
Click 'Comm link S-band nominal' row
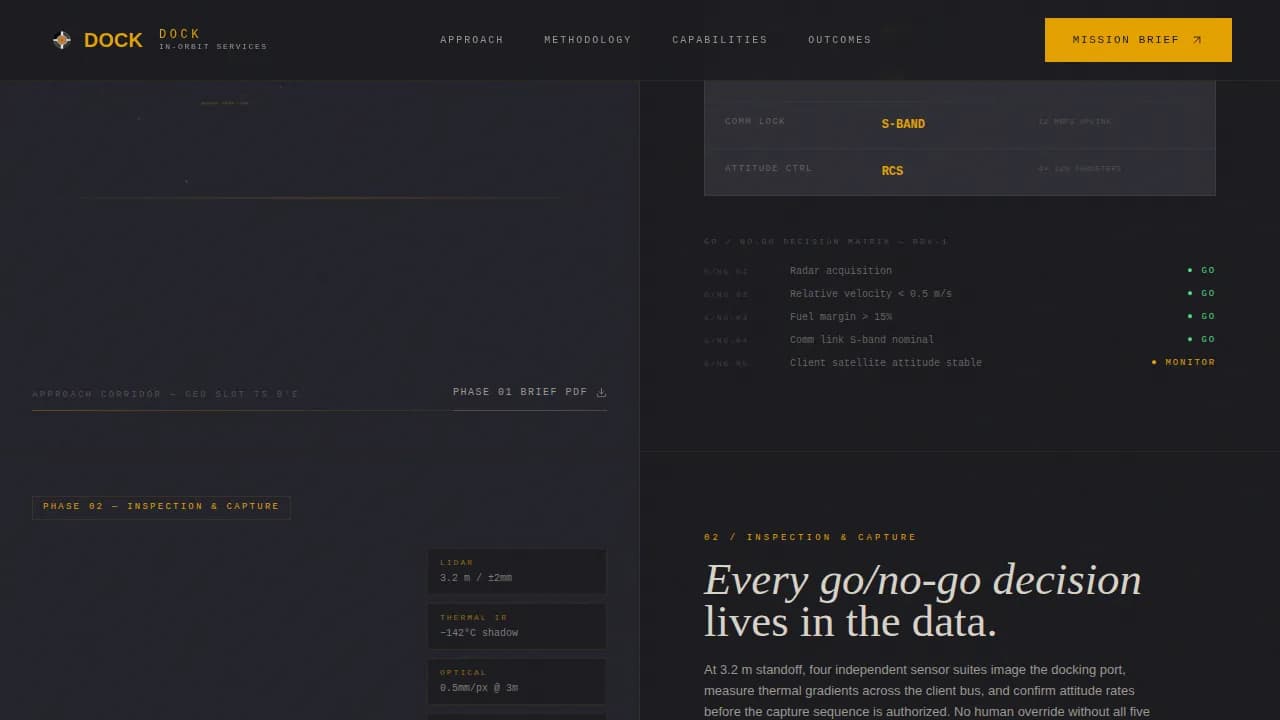pos(862,340)
